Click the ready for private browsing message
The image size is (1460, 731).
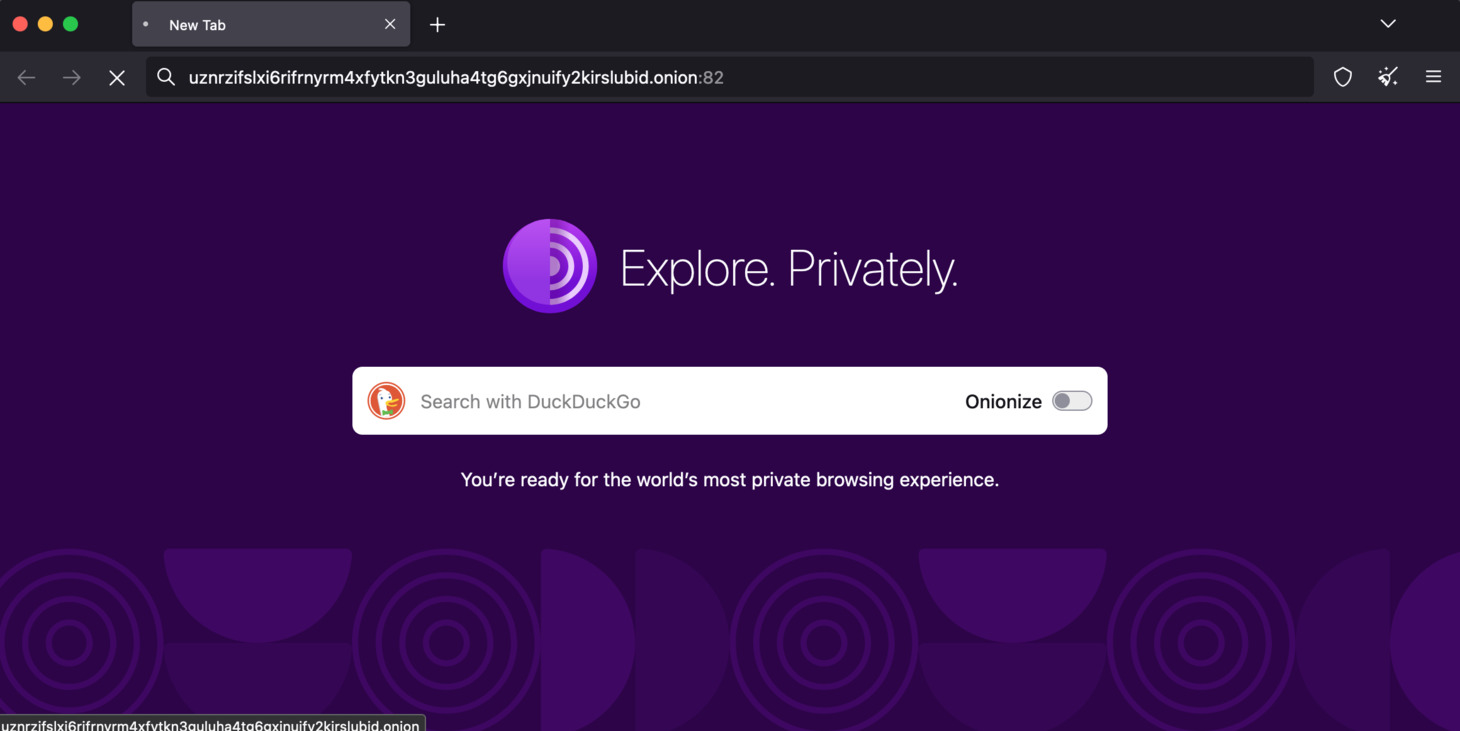pos(730,480)
